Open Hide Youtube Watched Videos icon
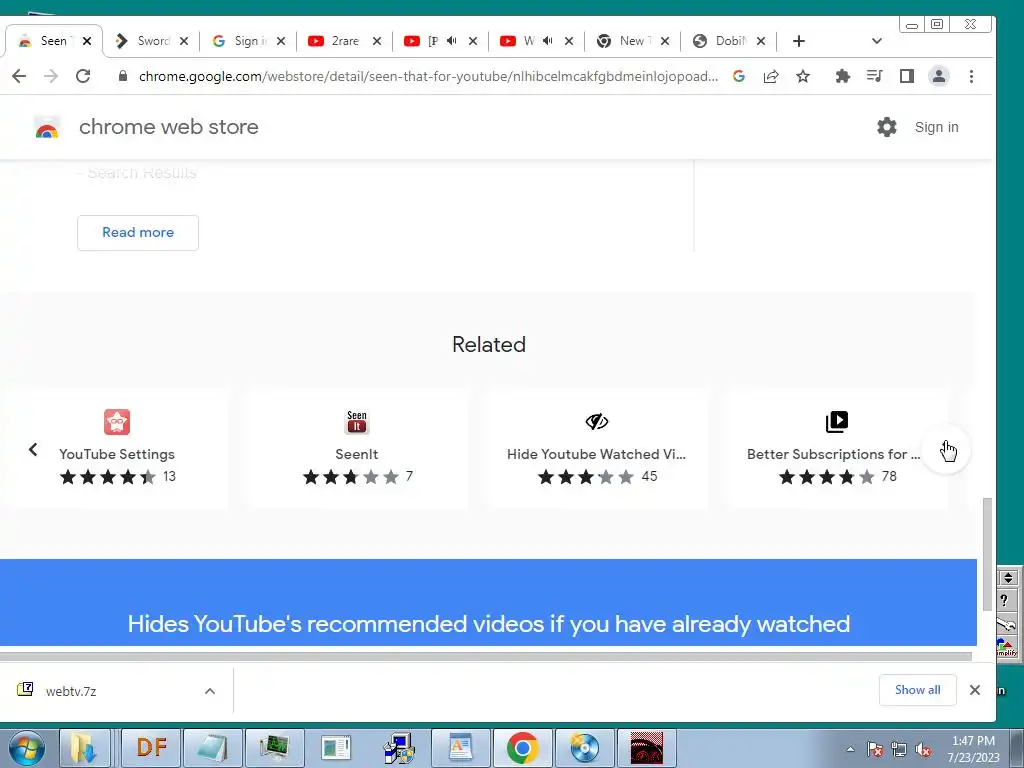This screenshot has height=768, width=1024. tap(596, 422)
